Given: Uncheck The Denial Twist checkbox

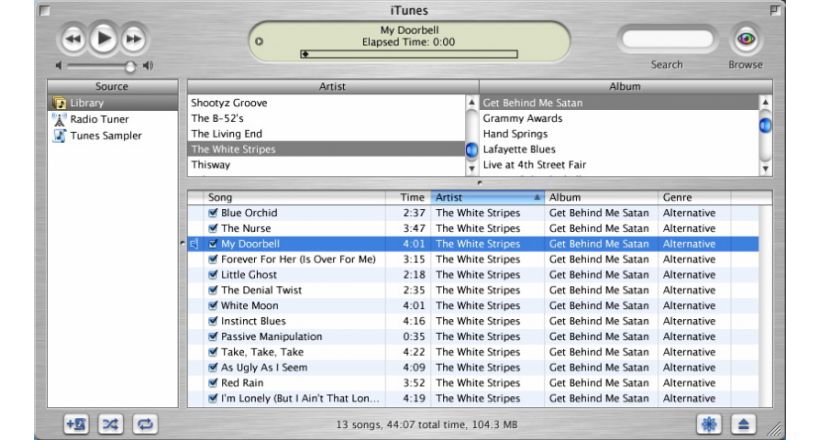Looking at the screenshot, I should click(x=213, y=290).
